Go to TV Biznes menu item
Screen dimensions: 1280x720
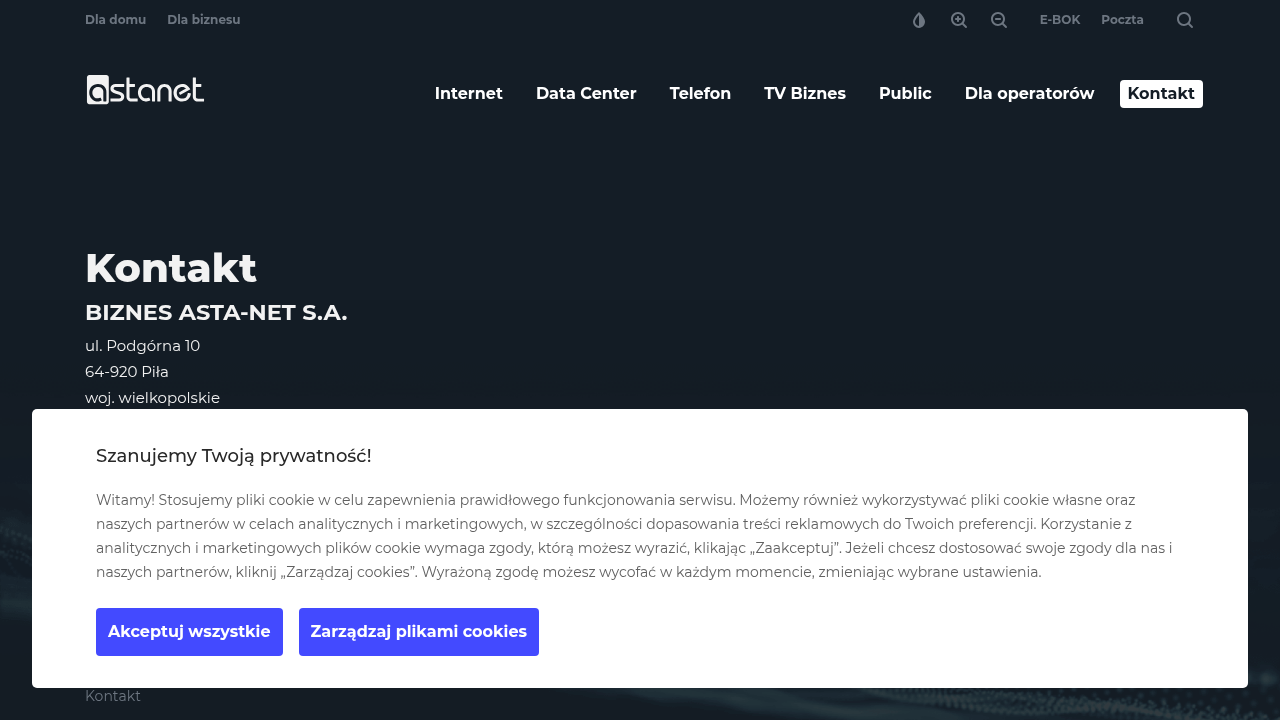point(805,94)
